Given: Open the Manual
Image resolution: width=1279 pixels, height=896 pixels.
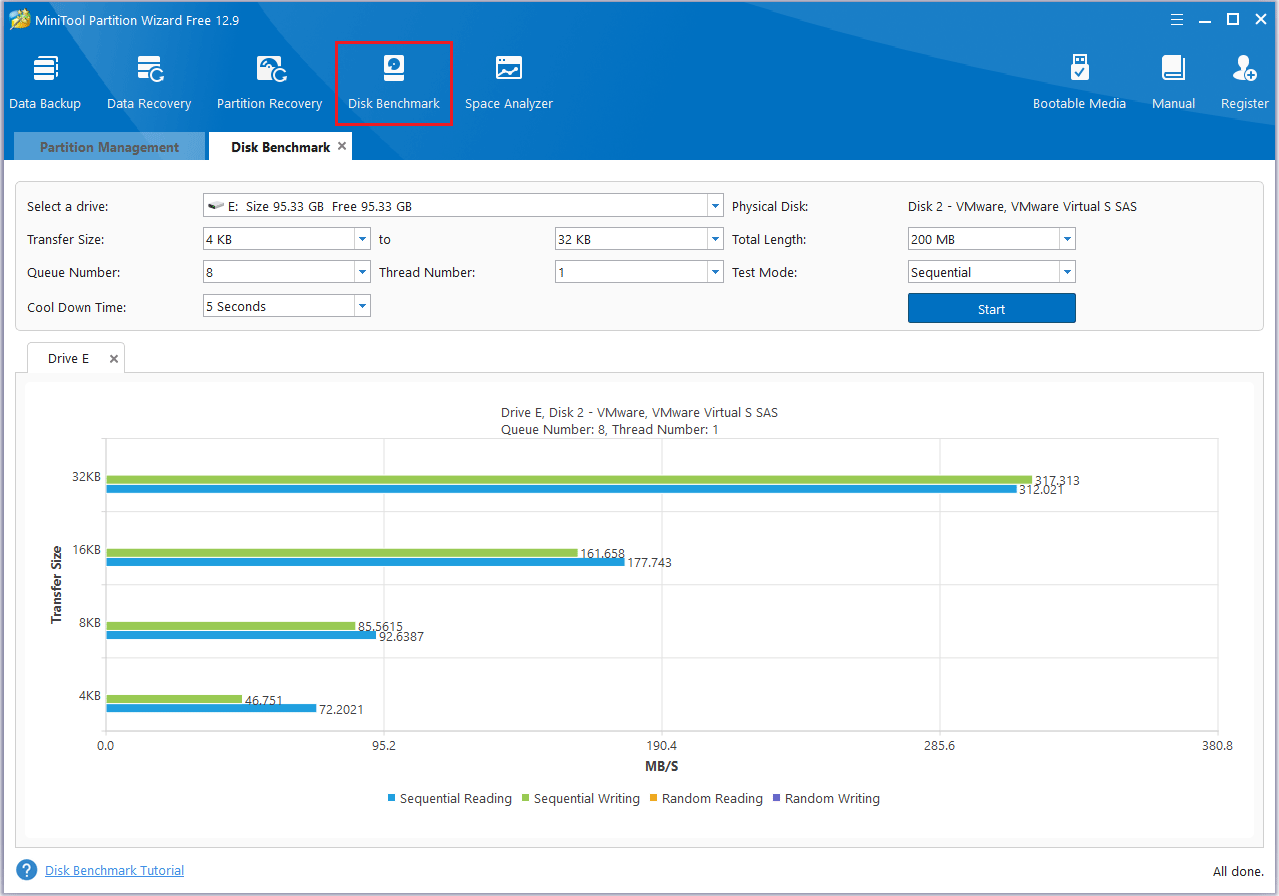Looking at the screenshot, I should tap(1172, 78).
